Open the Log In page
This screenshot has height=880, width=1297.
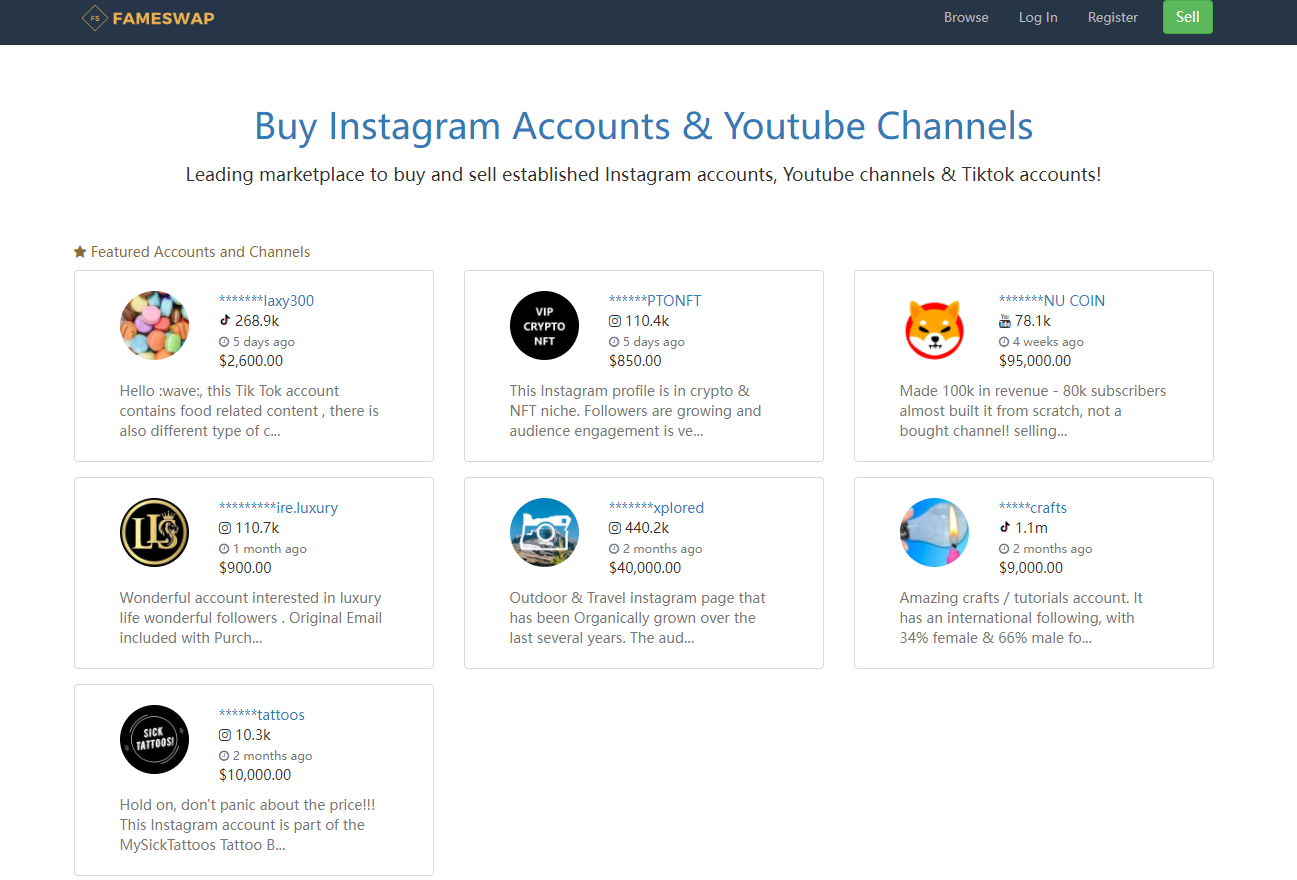1038,17
